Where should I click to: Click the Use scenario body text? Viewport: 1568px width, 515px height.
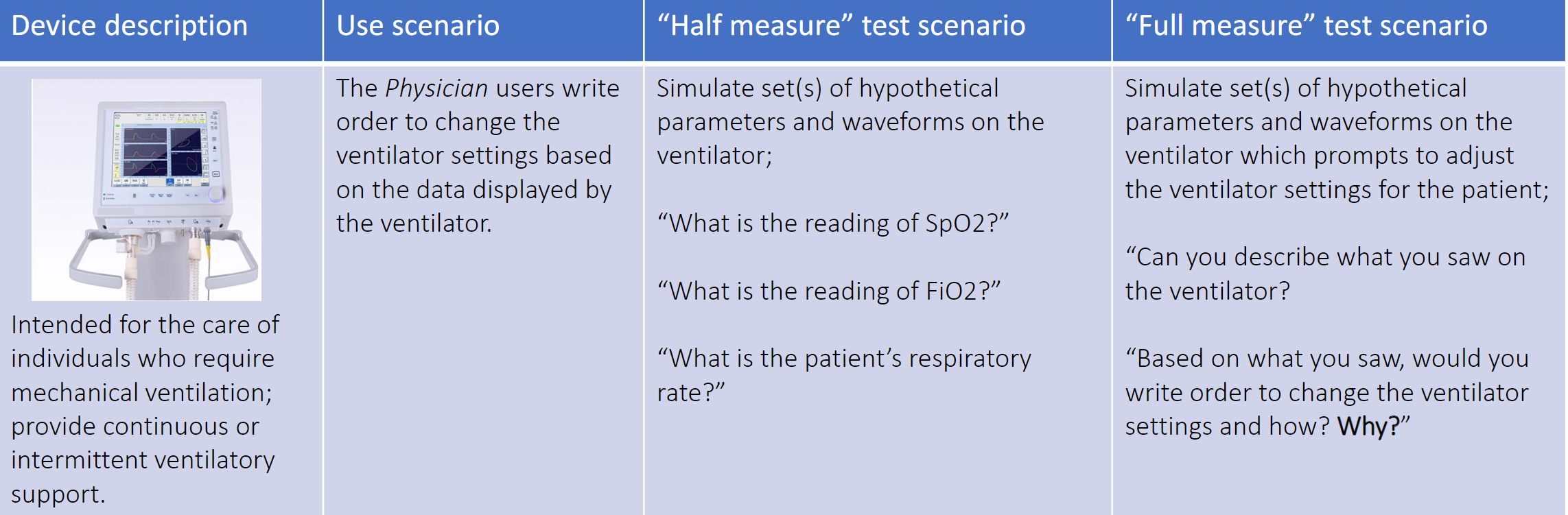tap(478, 156)
